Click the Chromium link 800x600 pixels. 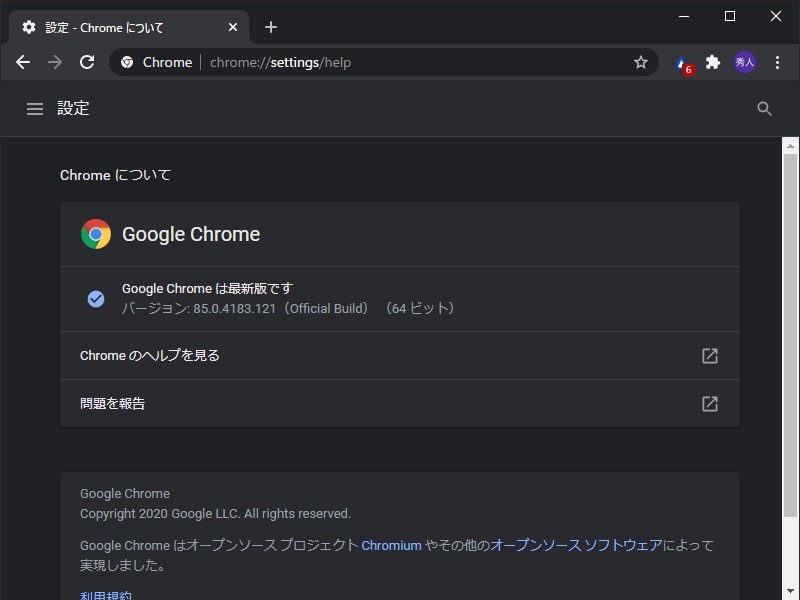click(x=391, y=545)
